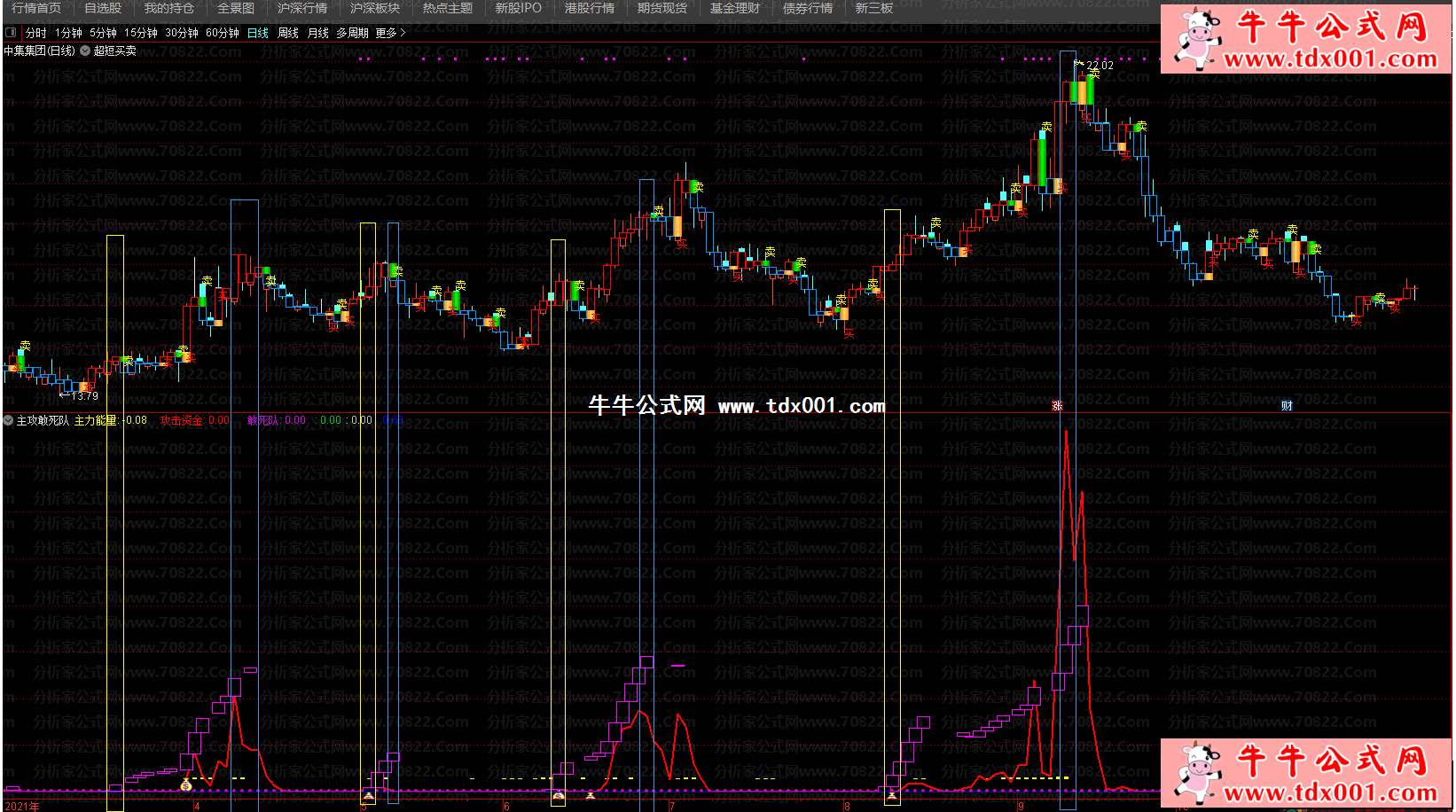Click the 13.79 low price label
Image resolution: width=1456 pixels, height=812 pixels.
pyautogui.click(x=84, y=396)
